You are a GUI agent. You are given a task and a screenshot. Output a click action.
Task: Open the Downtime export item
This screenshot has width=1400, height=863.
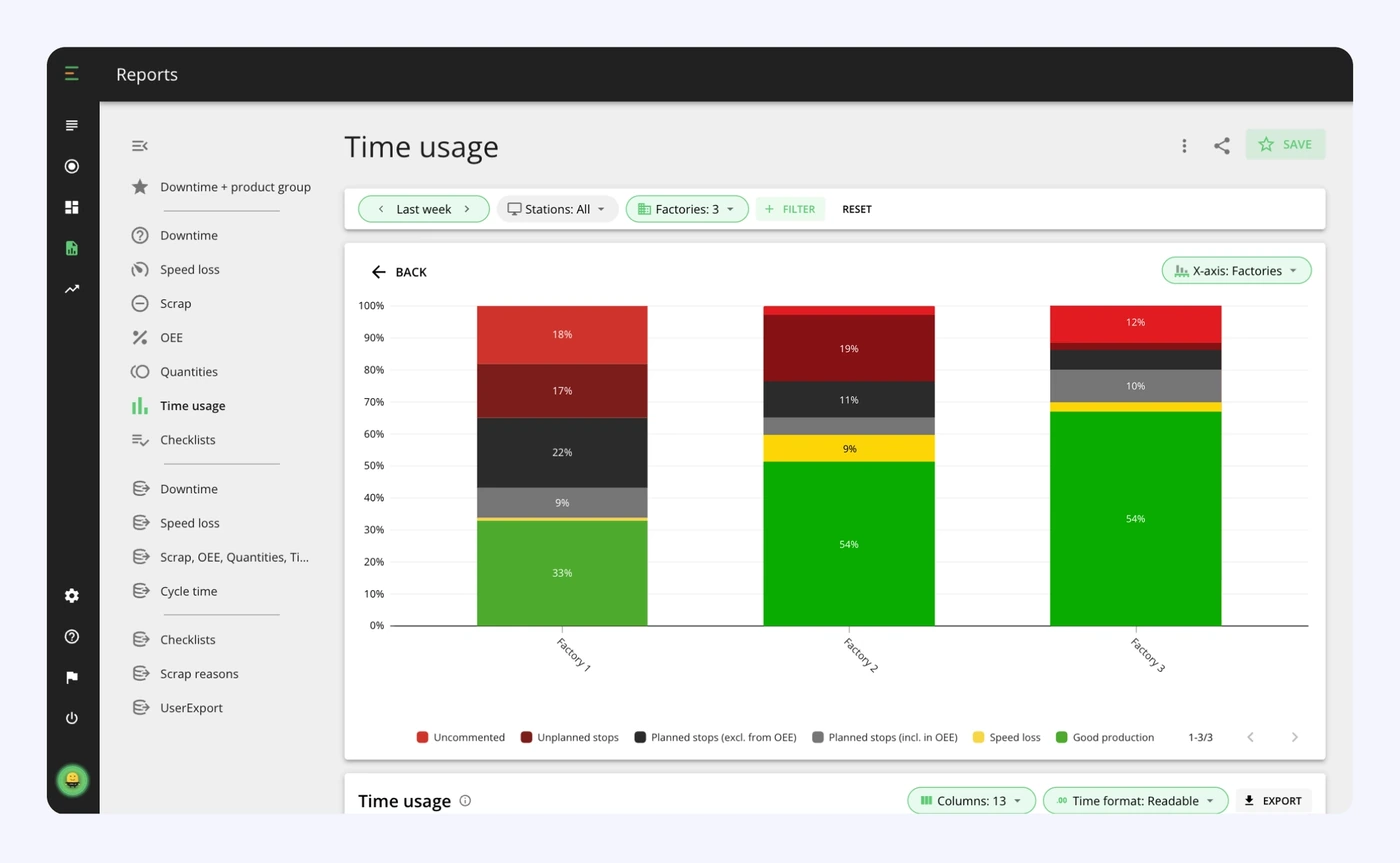coord(175,489)
